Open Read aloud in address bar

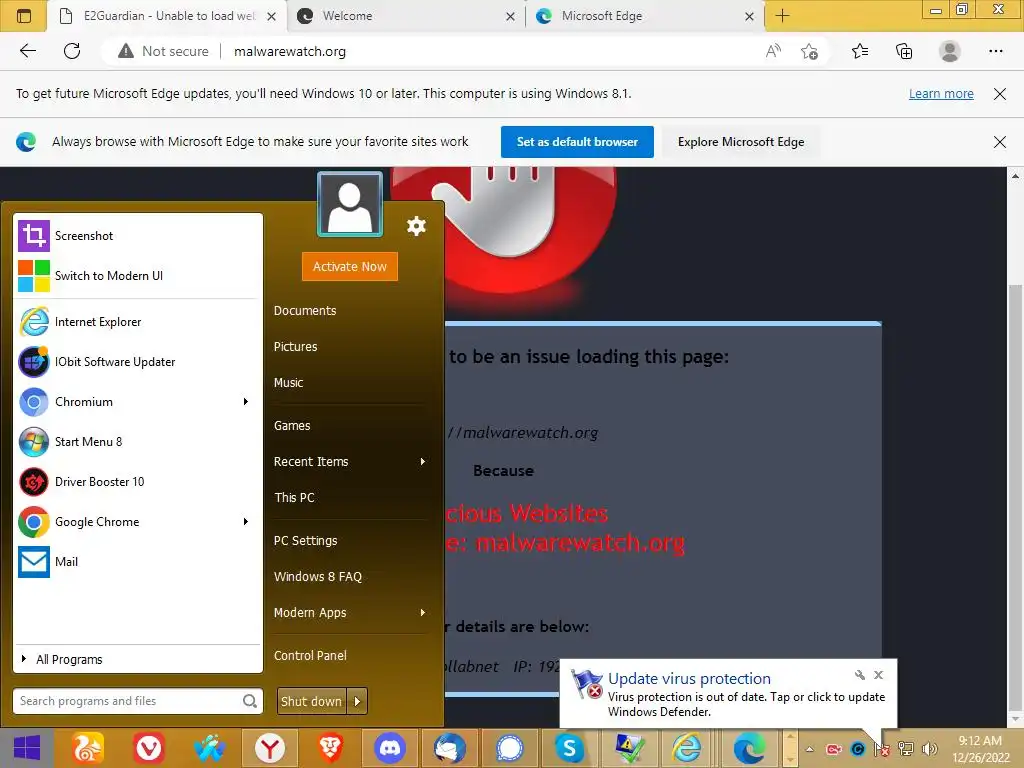coord(773,51)
